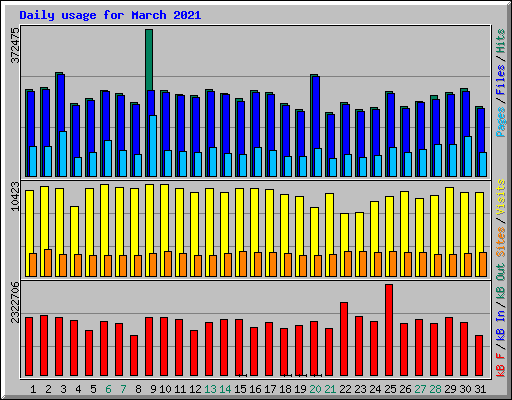
Task: Click the yellow visits bar for day 4
Action: 75,230
